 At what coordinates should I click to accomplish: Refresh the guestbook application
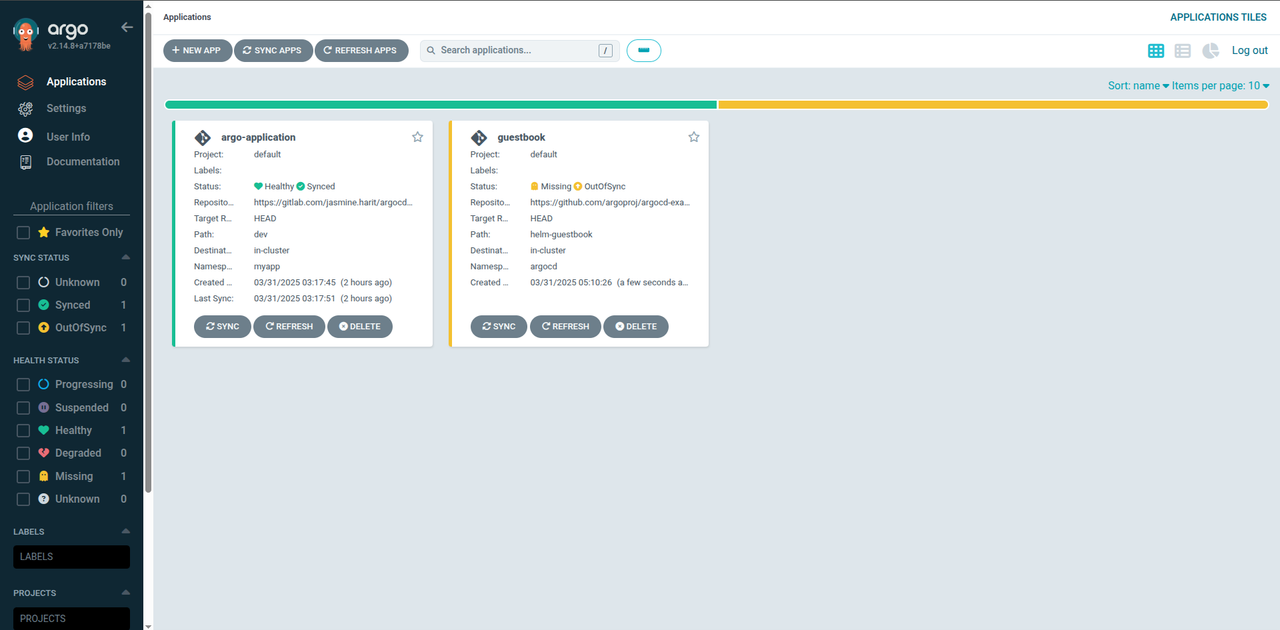(x=565, y=326)
